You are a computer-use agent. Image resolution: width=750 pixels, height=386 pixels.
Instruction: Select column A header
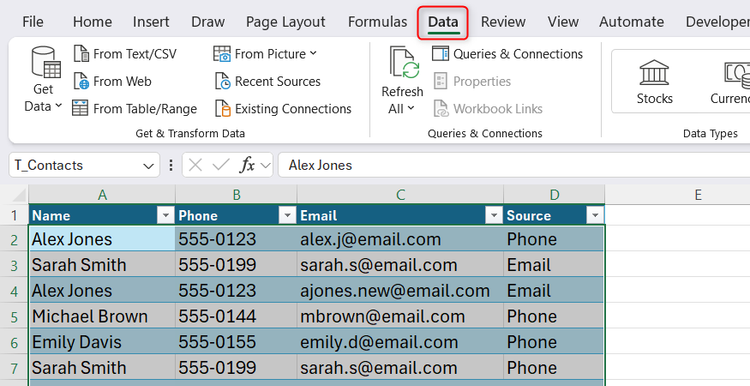[102, 195]
